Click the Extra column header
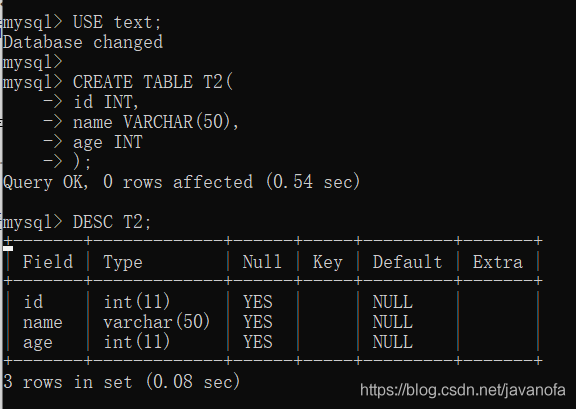The image size is (576, 409). coord(497,262)
